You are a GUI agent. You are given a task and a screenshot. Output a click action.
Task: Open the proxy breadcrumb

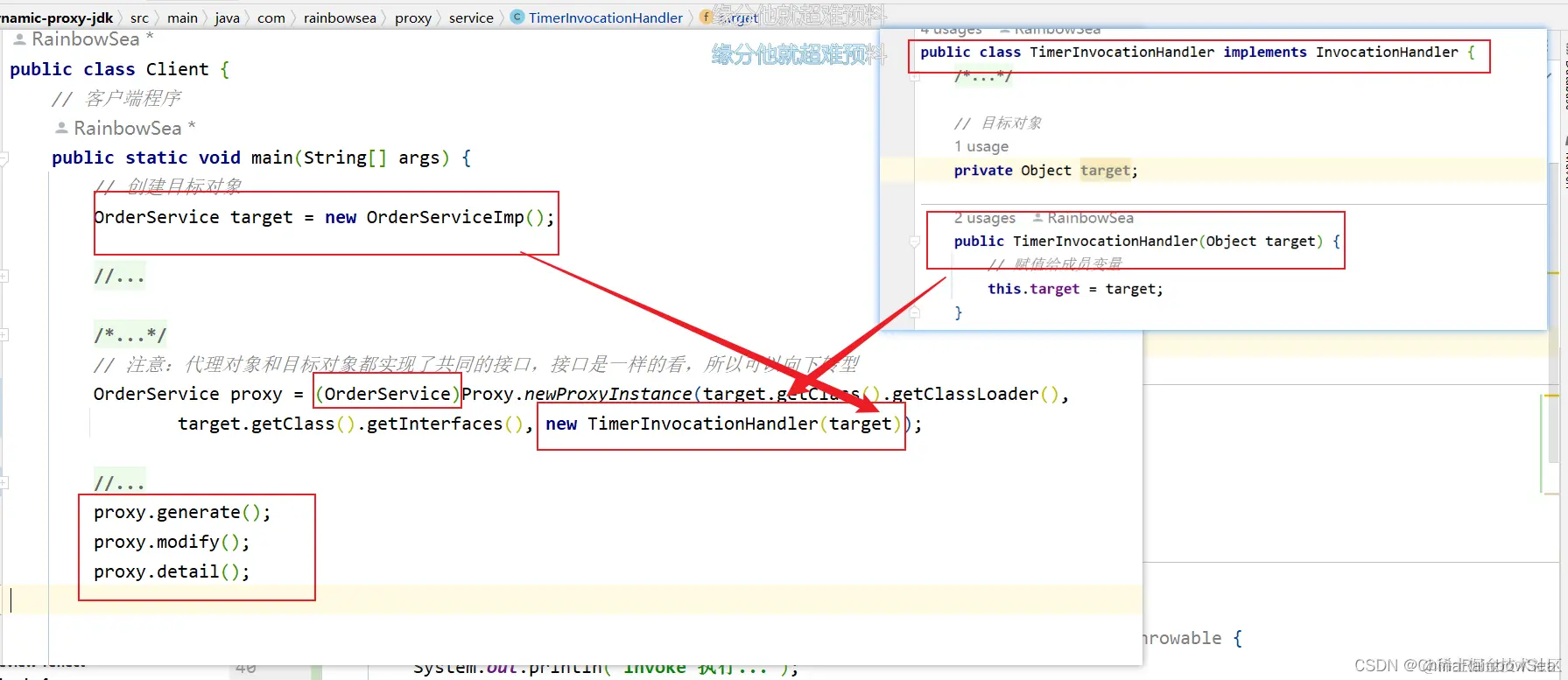pos(413,18)
